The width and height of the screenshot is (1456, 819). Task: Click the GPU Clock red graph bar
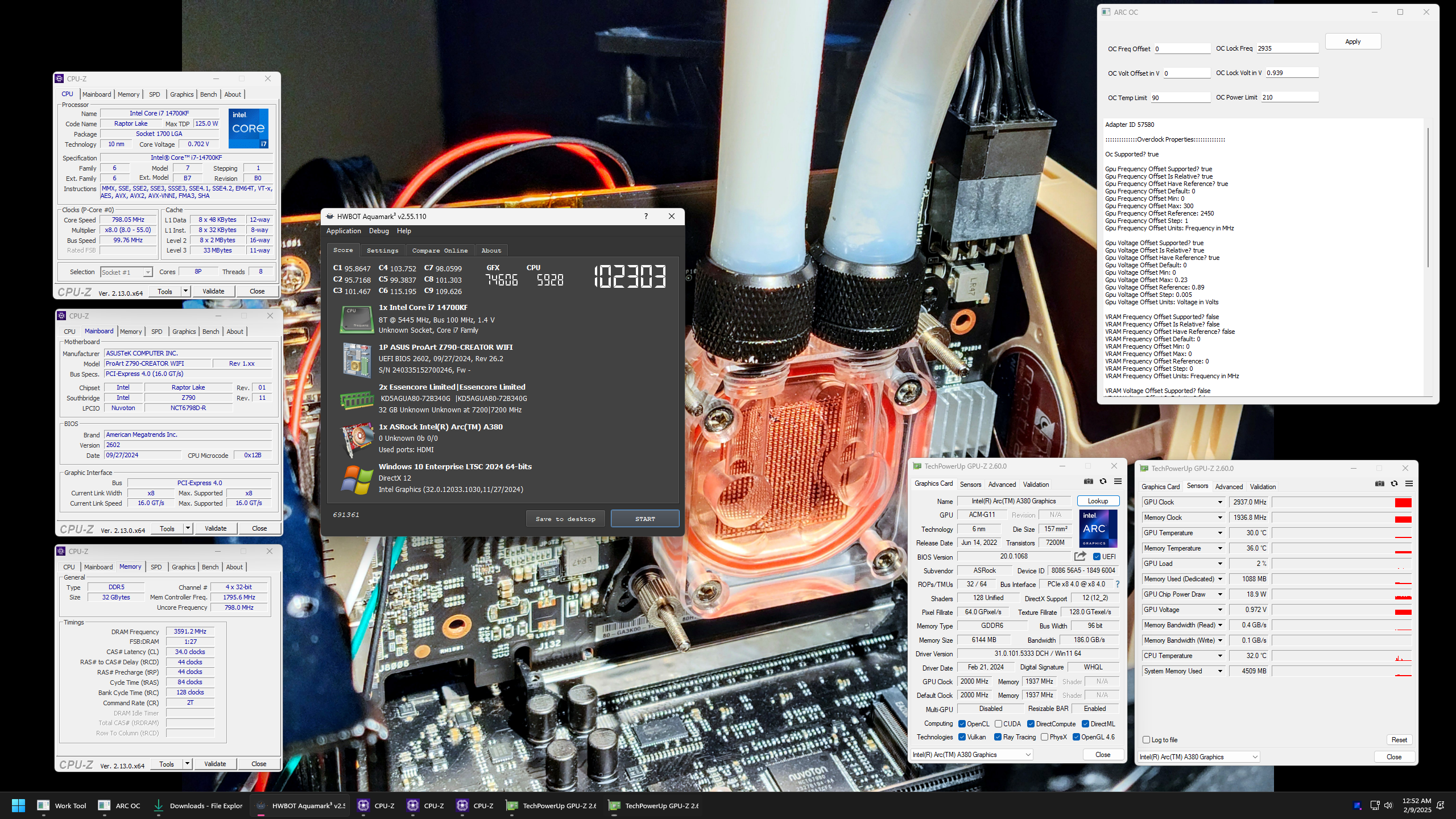(x=1403, y=503)
